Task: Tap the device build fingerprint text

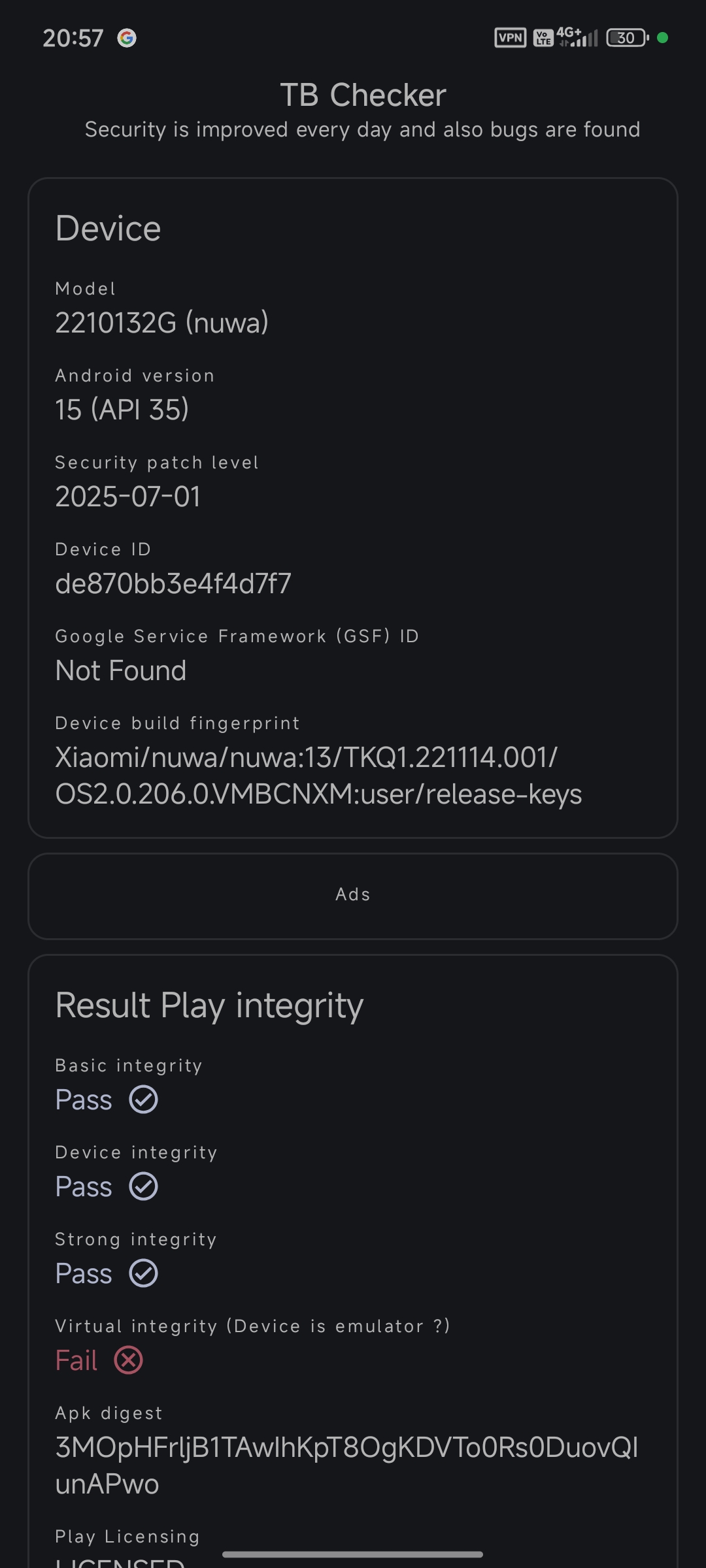Action: (x=318, y=776)
